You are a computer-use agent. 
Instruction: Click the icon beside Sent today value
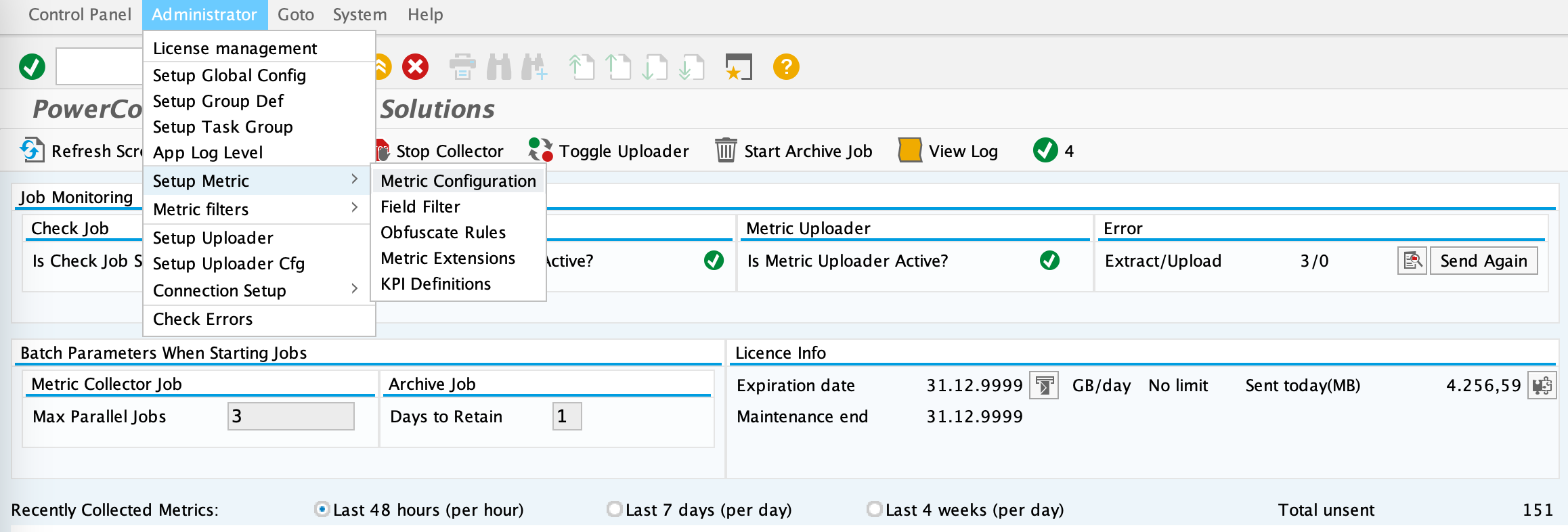(1542, 385)
